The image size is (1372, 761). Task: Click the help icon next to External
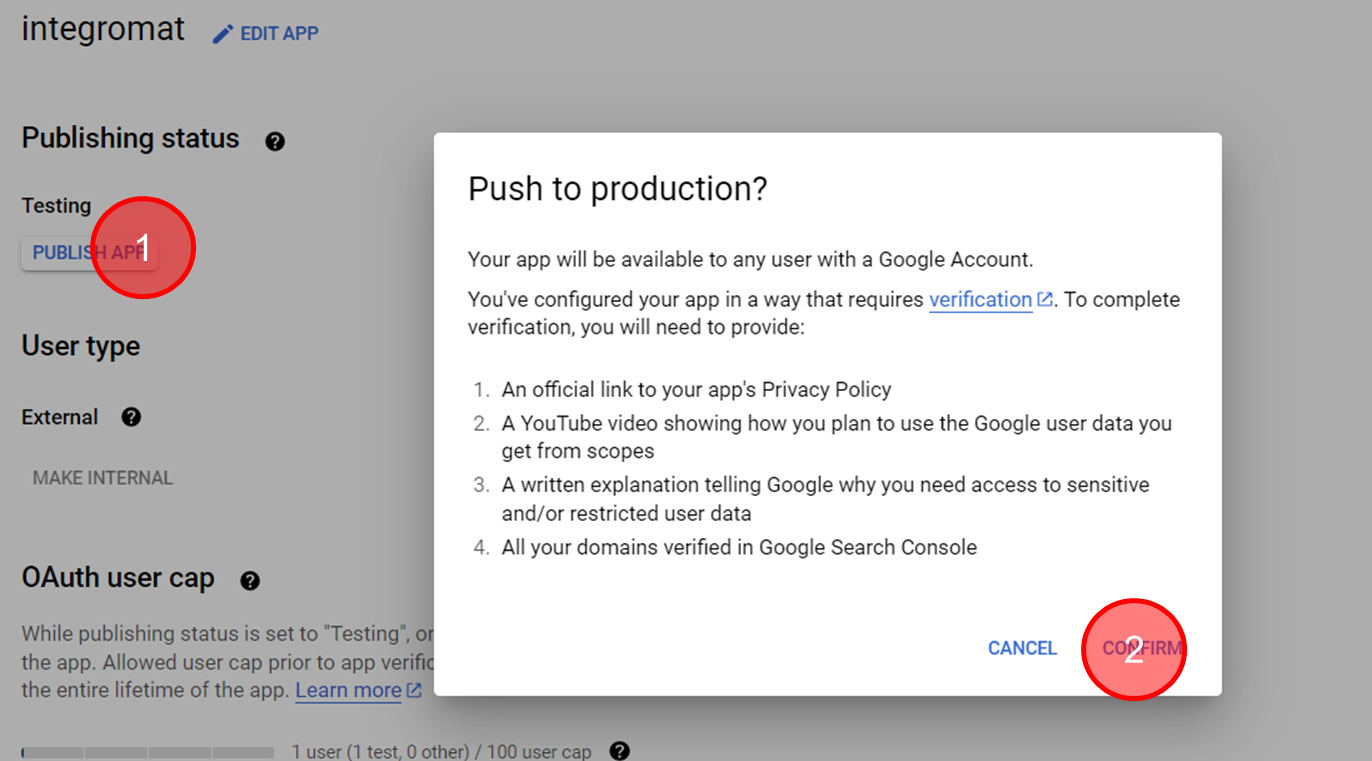click(131, 417)
